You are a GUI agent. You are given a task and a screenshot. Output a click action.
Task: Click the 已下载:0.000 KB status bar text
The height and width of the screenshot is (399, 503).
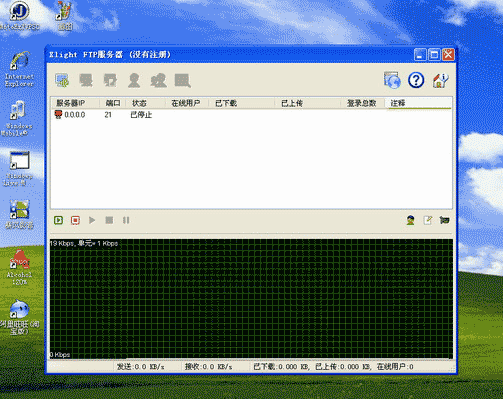281,367
